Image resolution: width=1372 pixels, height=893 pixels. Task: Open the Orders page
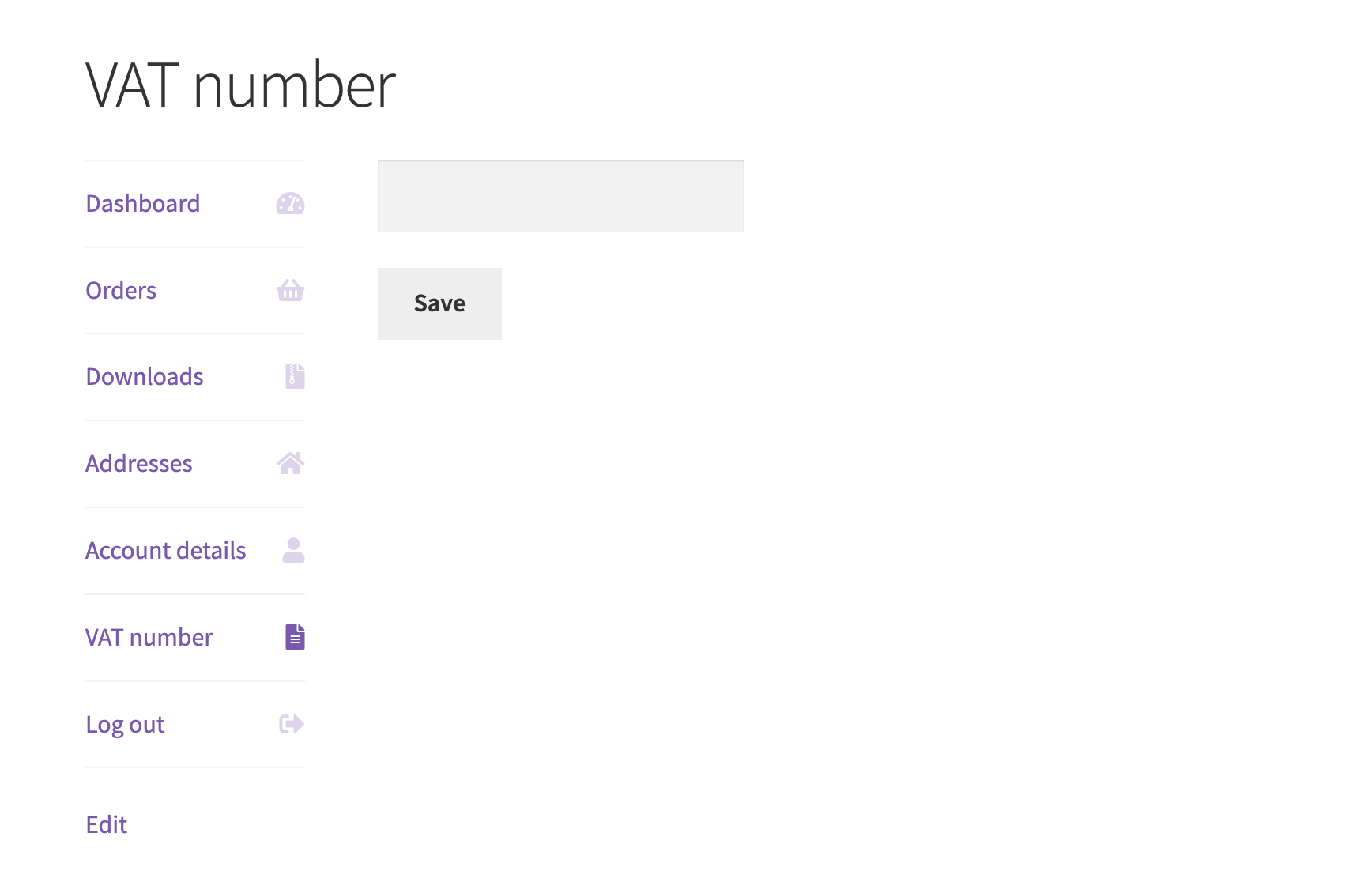click(120, 291)
